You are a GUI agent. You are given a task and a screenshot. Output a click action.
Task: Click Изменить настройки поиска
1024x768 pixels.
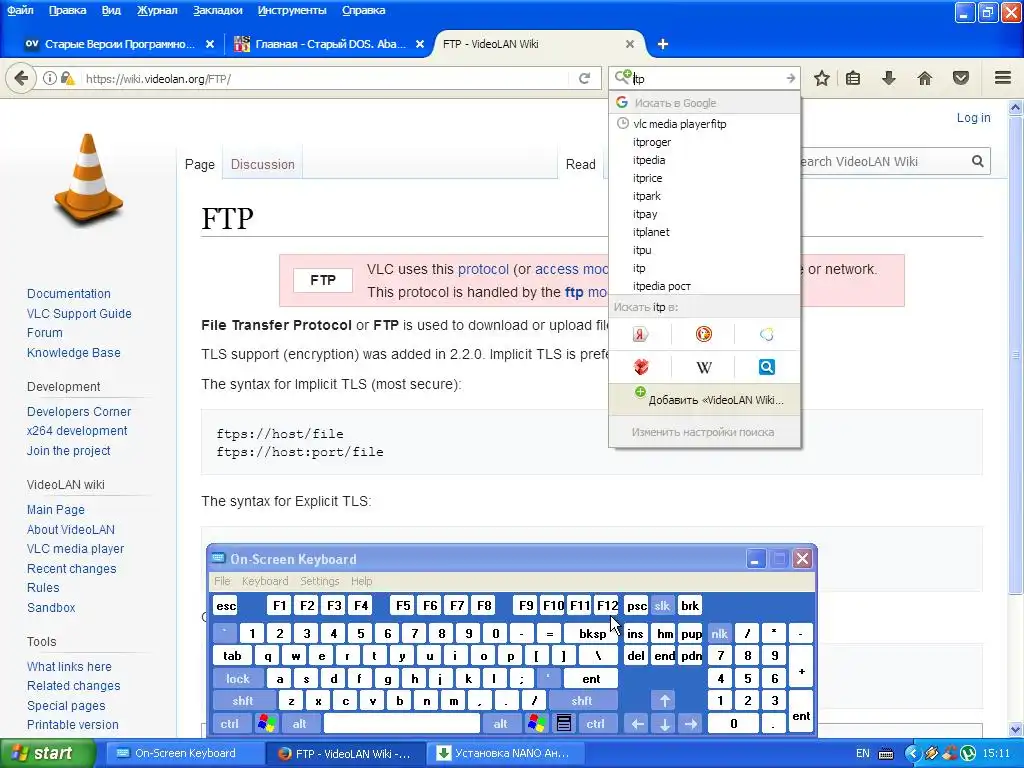coord(704,432)
